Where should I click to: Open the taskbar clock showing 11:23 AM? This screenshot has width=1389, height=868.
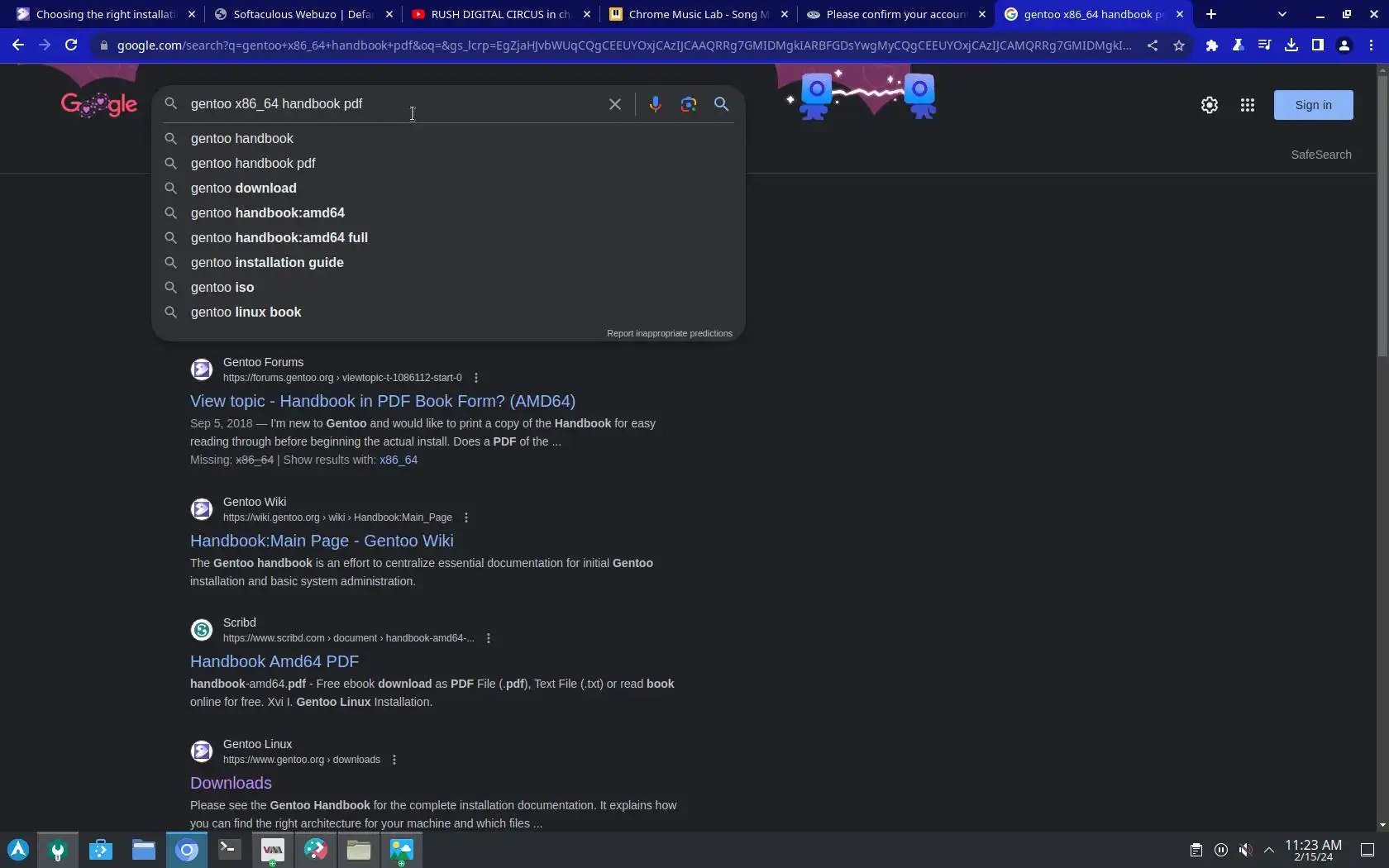1313,850
